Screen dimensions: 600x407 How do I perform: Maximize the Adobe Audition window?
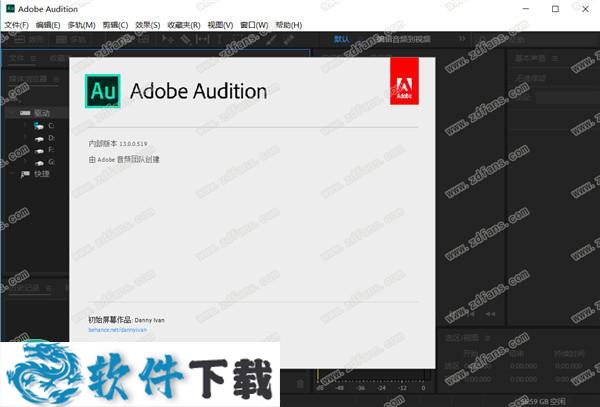(555, 9)
